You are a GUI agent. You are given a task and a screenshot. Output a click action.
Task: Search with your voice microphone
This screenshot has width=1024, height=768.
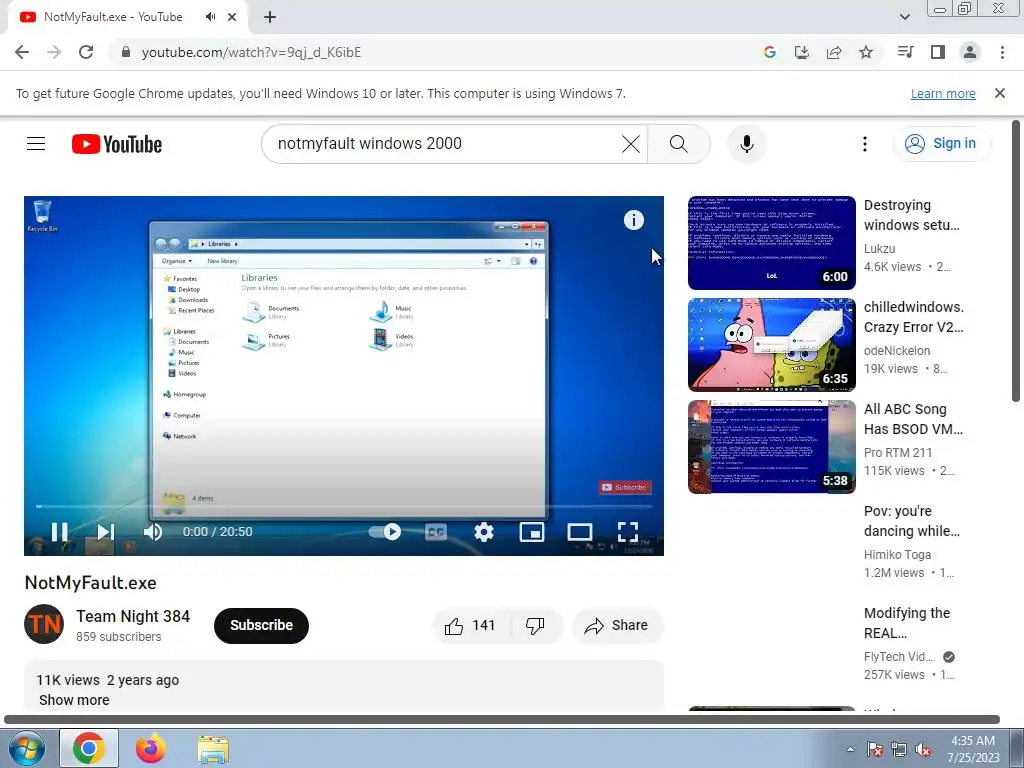pos(746,144)
